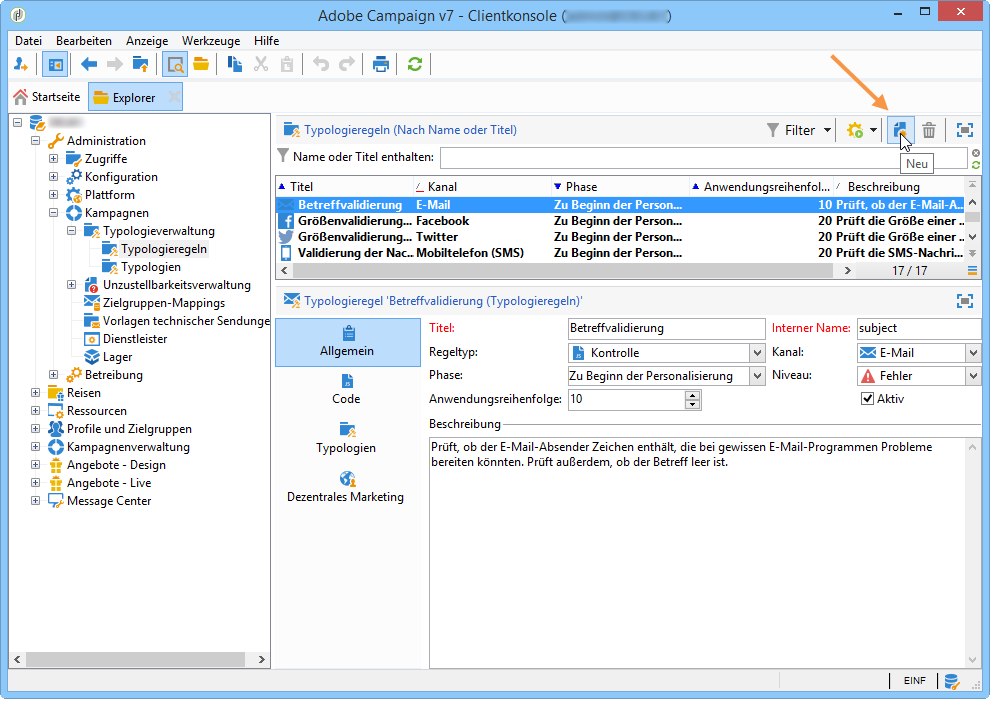Open the Phase dropdown

[x=757, y=376]
